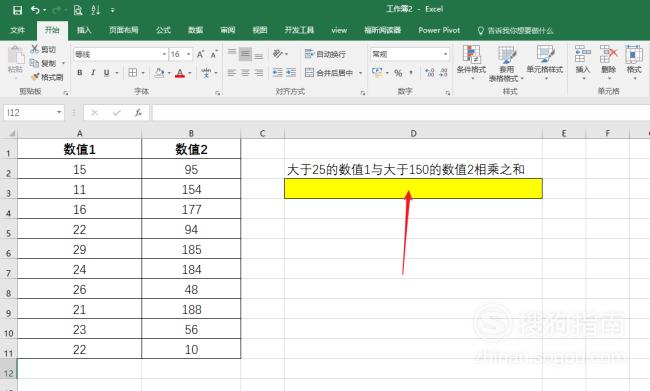Switch to the Insert ribbon tab
Image resolution: width=650 pixels, height=391 pixels.
point(84,30)
